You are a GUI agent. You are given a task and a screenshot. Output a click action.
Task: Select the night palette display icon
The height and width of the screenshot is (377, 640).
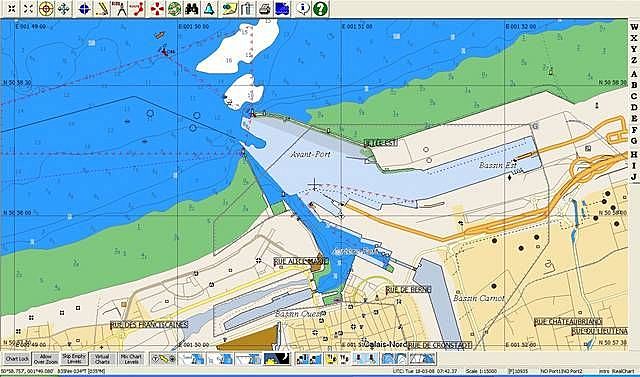point(277,359)
